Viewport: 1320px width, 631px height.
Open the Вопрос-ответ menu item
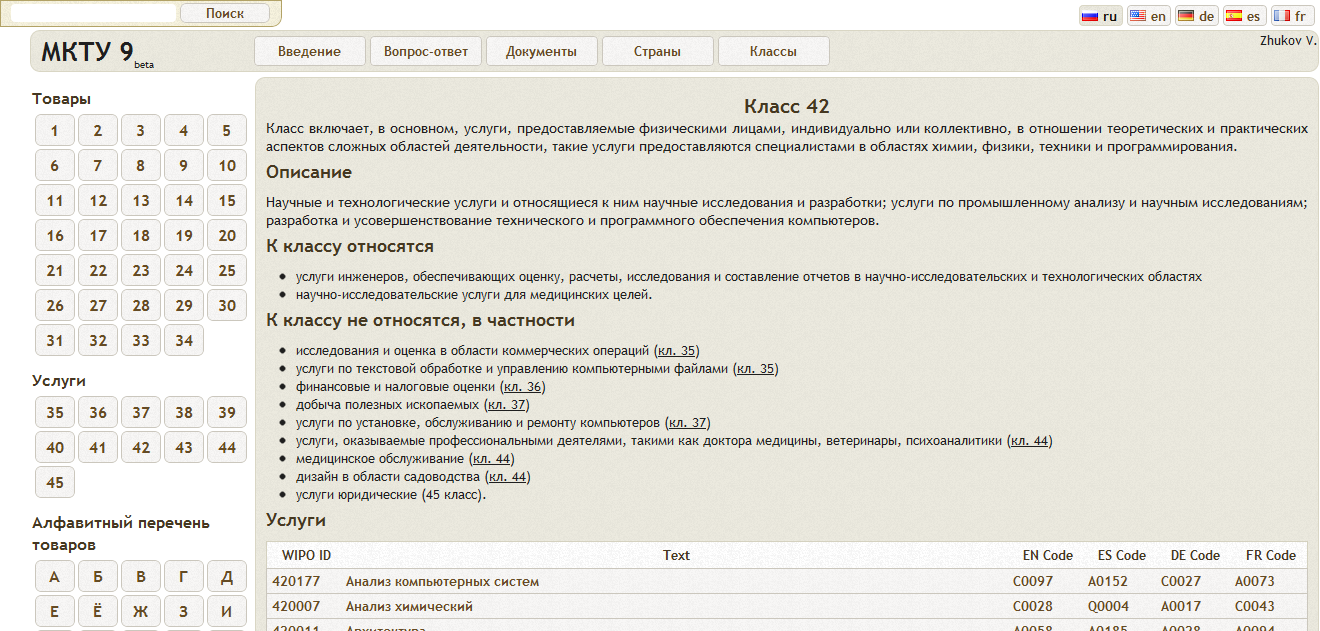(x=425, y=52)
